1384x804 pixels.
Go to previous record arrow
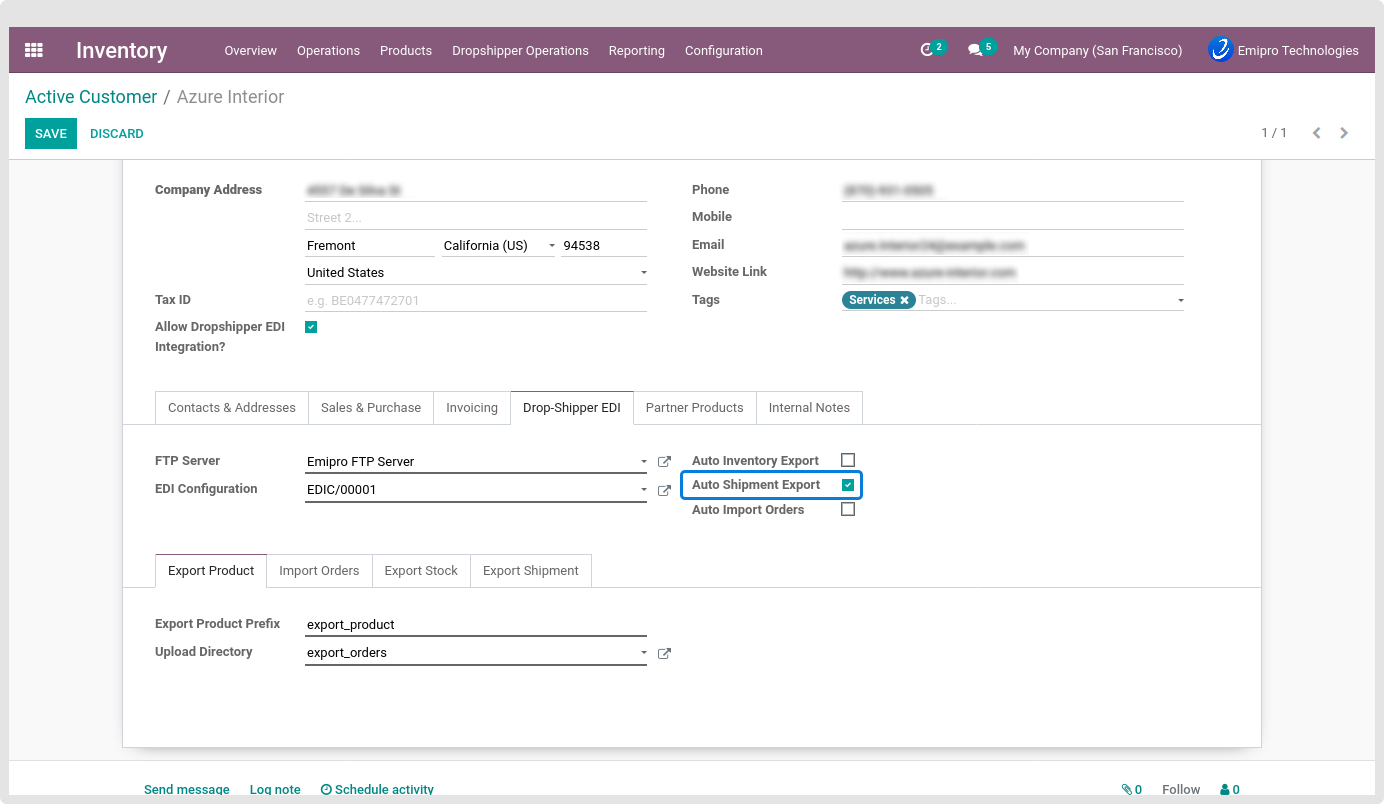pos(1316,133)
